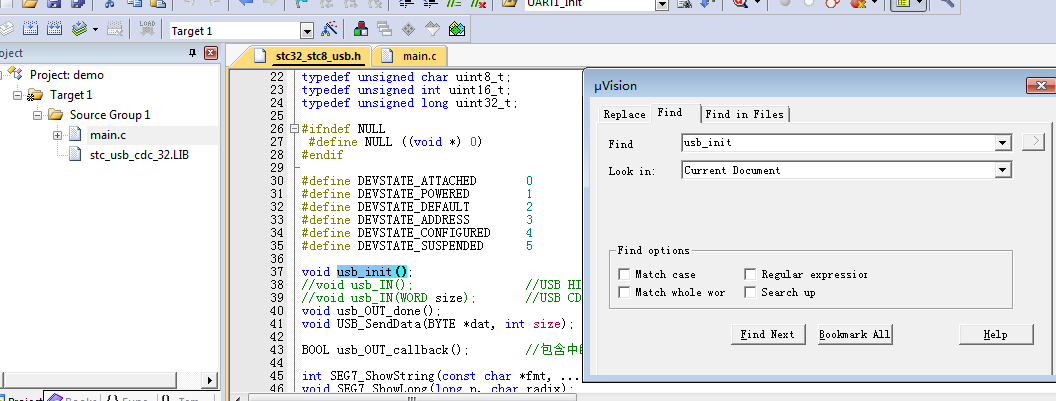
Task: Click the editor horizontal scrollbar thumb
Action: pyautogui.click(x=411, y=398)
